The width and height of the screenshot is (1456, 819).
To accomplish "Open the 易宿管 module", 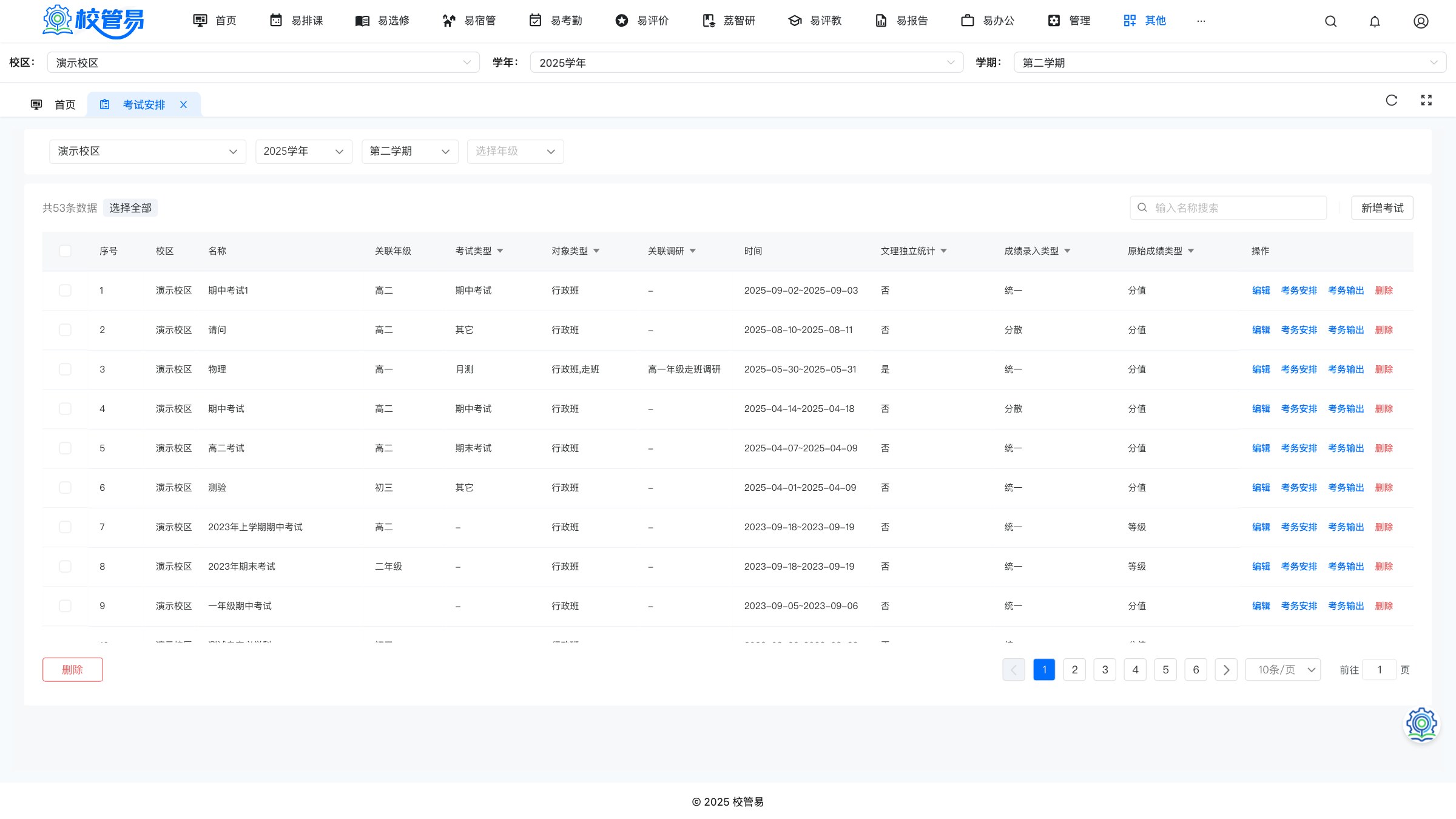I will [469, 21].
